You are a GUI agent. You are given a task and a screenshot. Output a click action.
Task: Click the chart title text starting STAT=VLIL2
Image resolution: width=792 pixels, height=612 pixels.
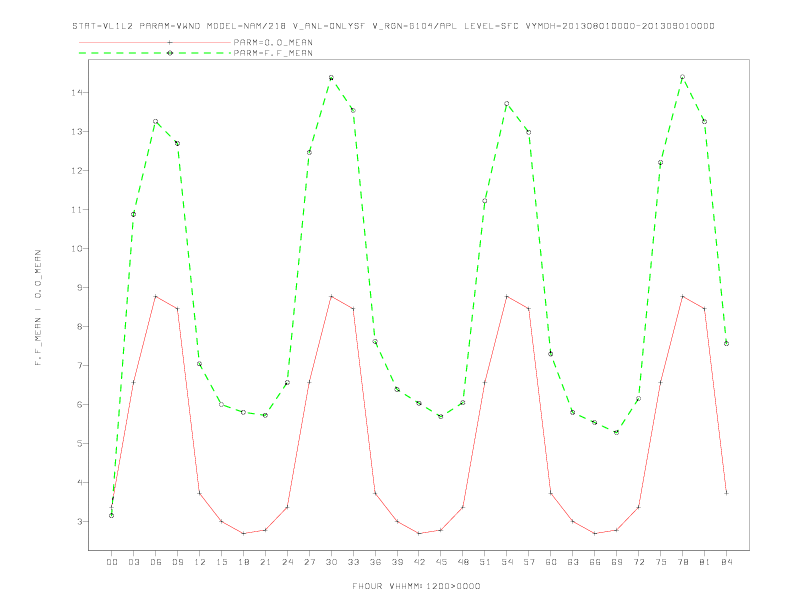point(393,26)
